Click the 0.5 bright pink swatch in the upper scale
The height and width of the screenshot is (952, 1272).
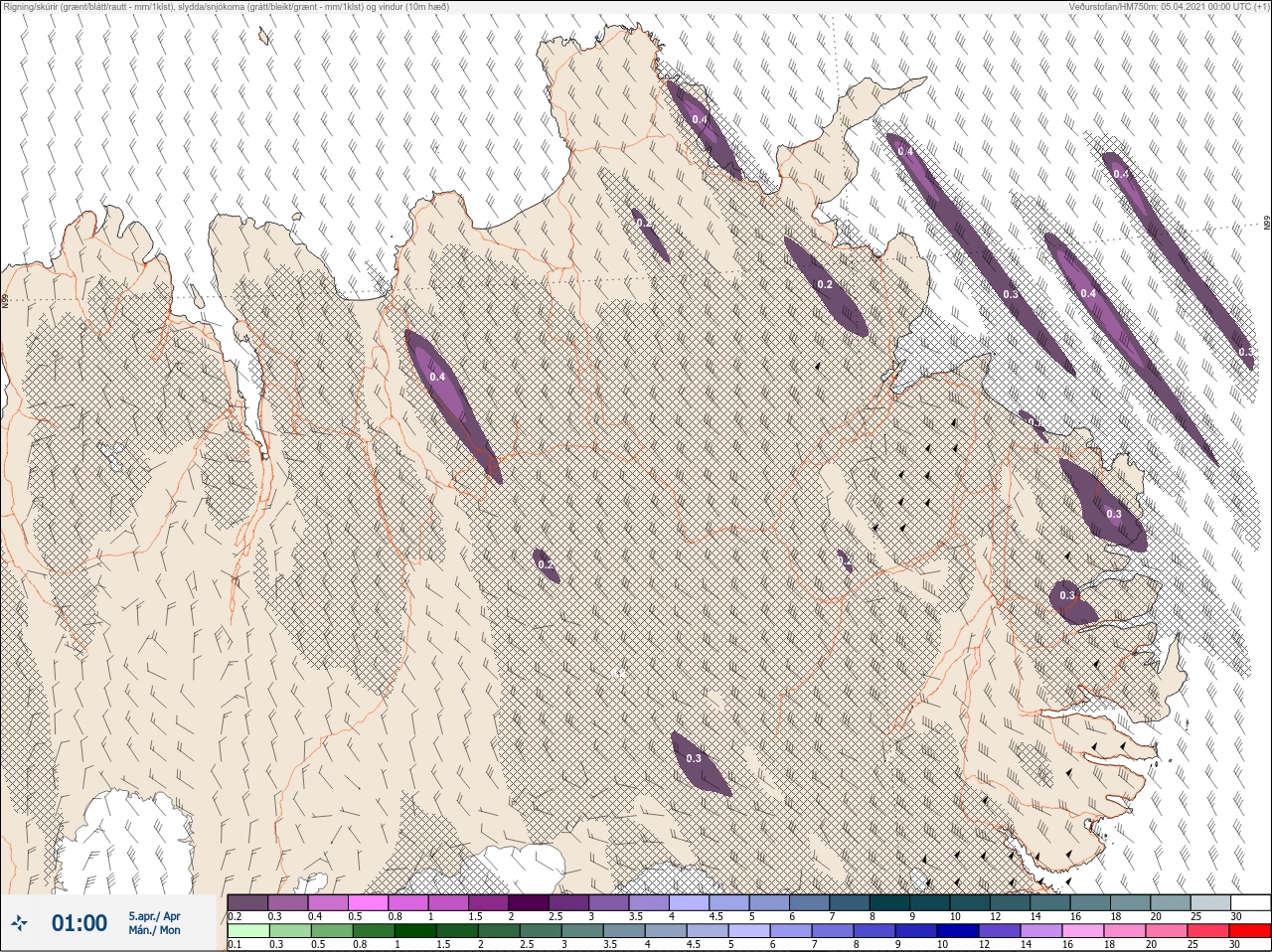coord(368,902)
